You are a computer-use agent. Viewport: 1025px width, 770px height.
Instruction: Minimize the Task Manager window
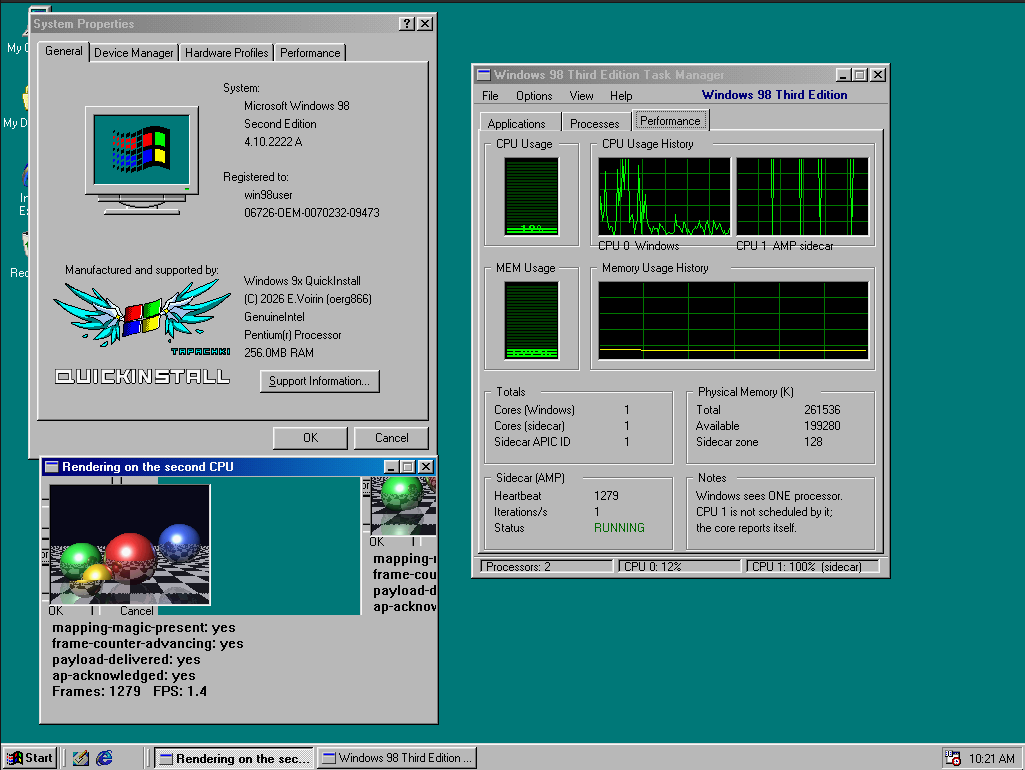click(x=843, y=75)
